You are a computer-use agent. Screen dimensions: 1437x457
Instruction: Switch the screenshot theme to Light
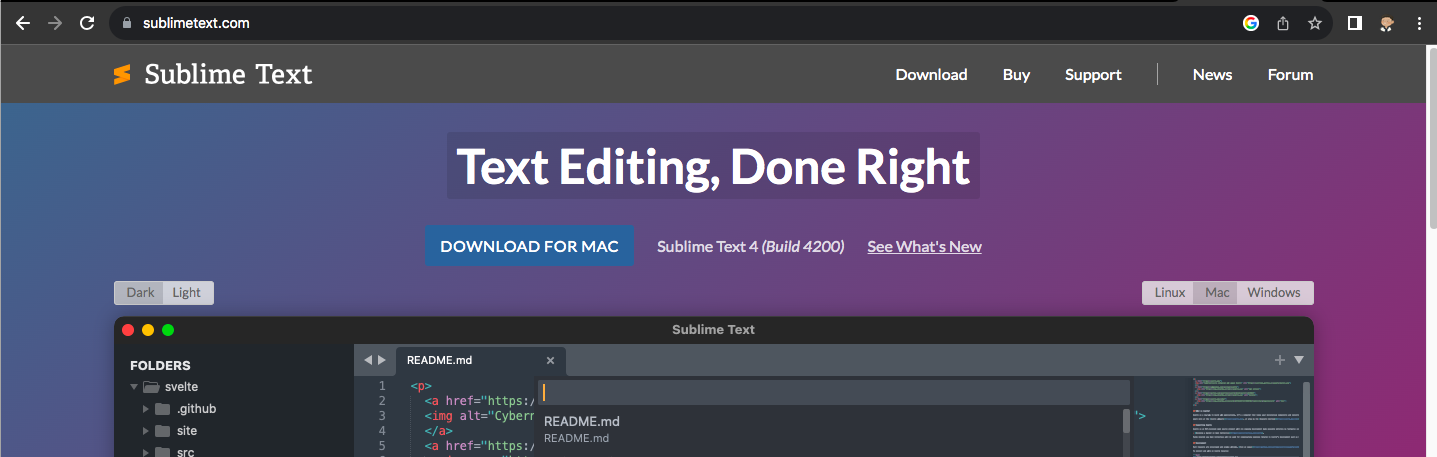point(187,293)
